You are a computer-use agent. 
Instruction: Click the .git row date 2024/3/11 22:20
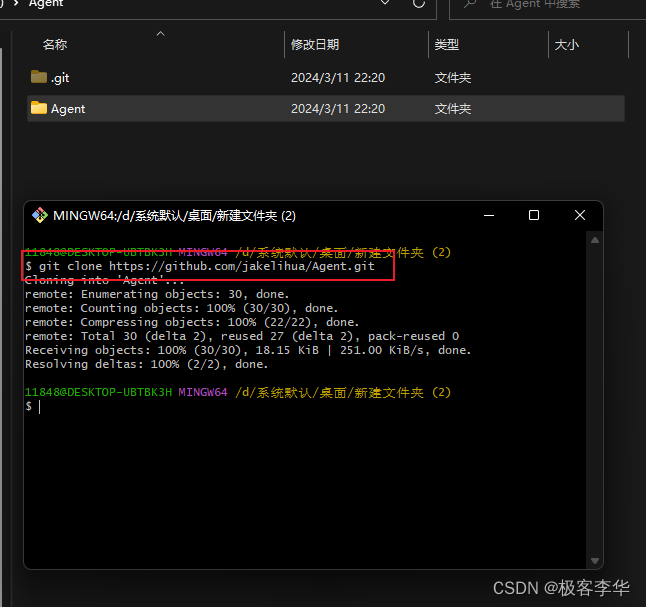pyautogui.click(x=338, y=77)
